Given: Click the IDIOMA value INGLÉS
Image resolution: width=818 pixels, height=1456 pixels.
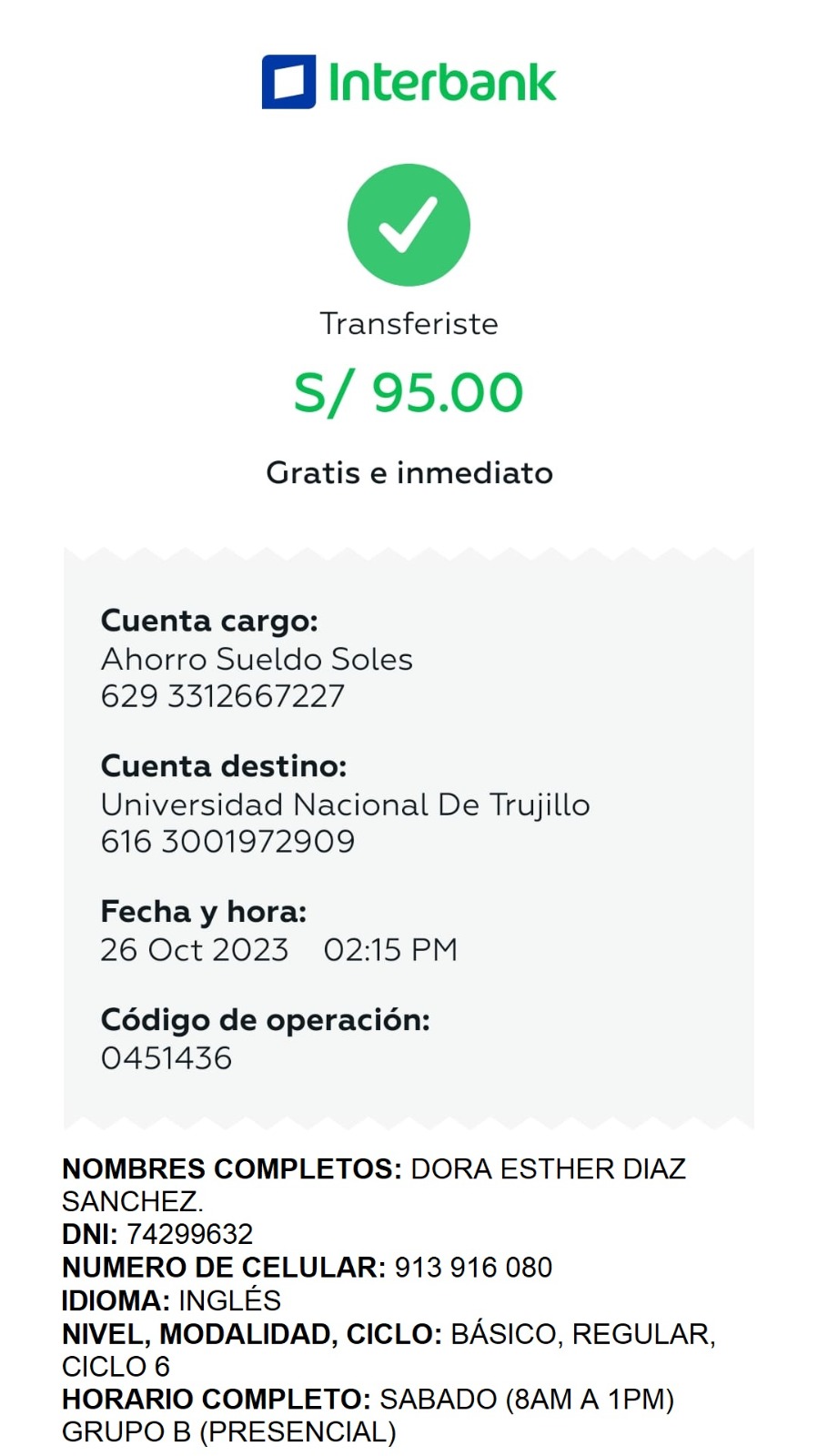Looking at the screenshot, I should (x=229, y=1300).
